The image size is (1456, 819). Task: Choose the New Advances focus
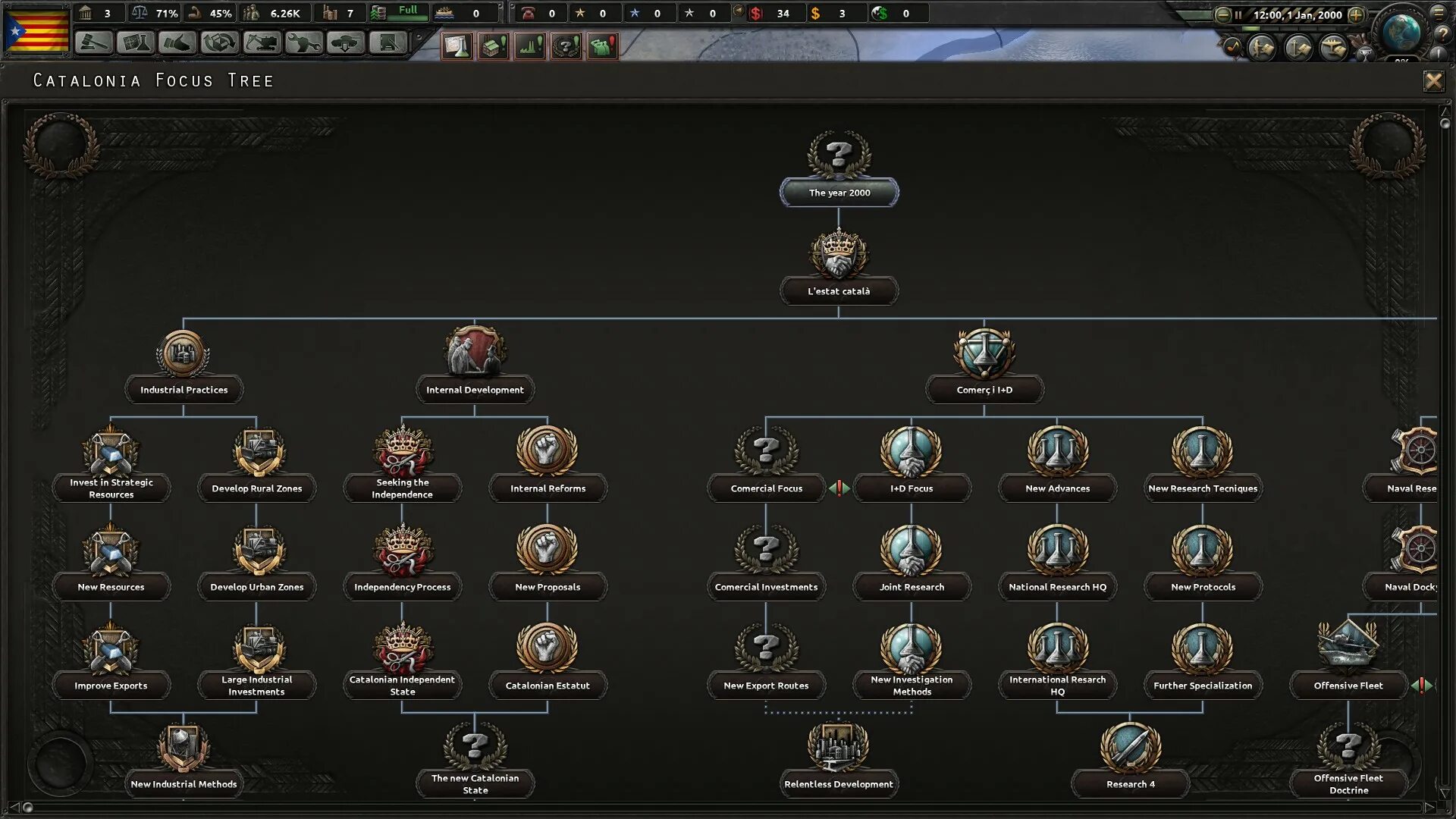(x=1057, y=465)
